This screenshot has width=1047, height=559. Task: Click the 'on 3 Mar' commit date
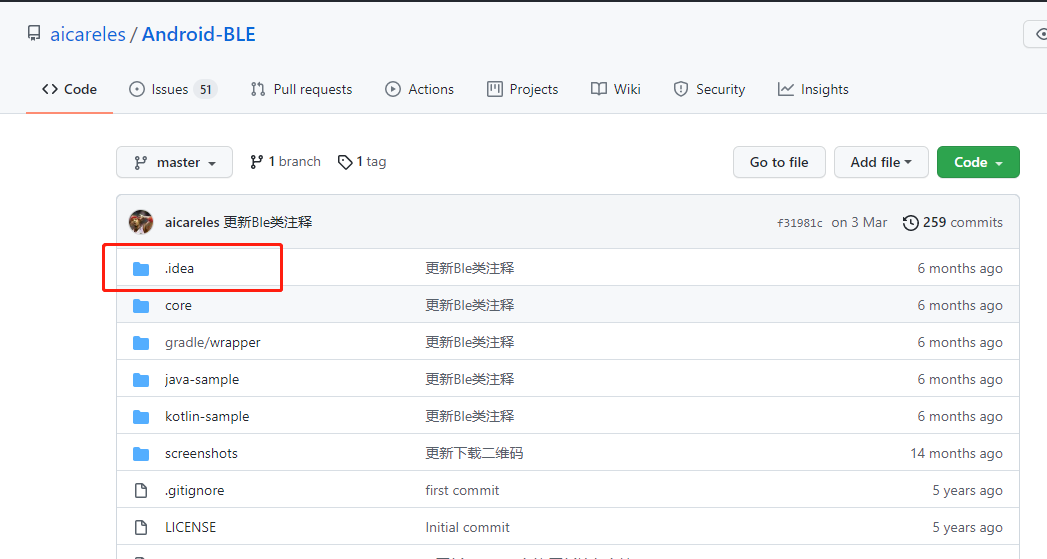pos(859,222)
